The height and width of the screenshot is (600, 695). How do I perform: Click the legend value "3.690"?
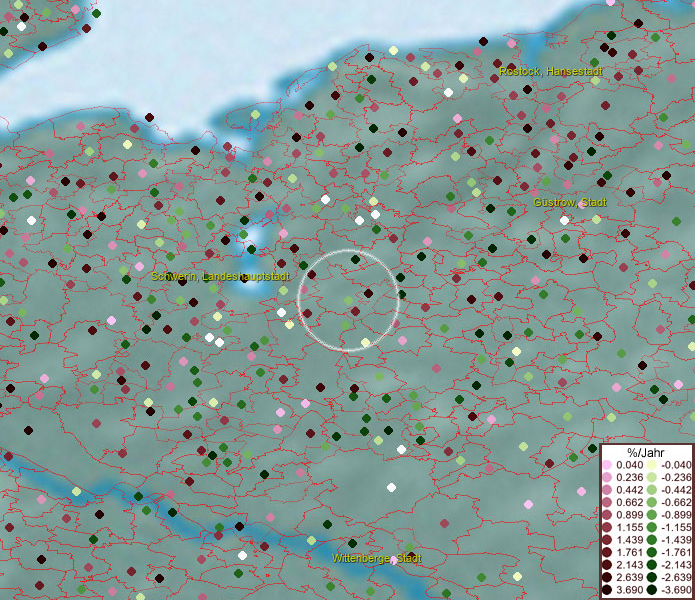coord(629,590)
